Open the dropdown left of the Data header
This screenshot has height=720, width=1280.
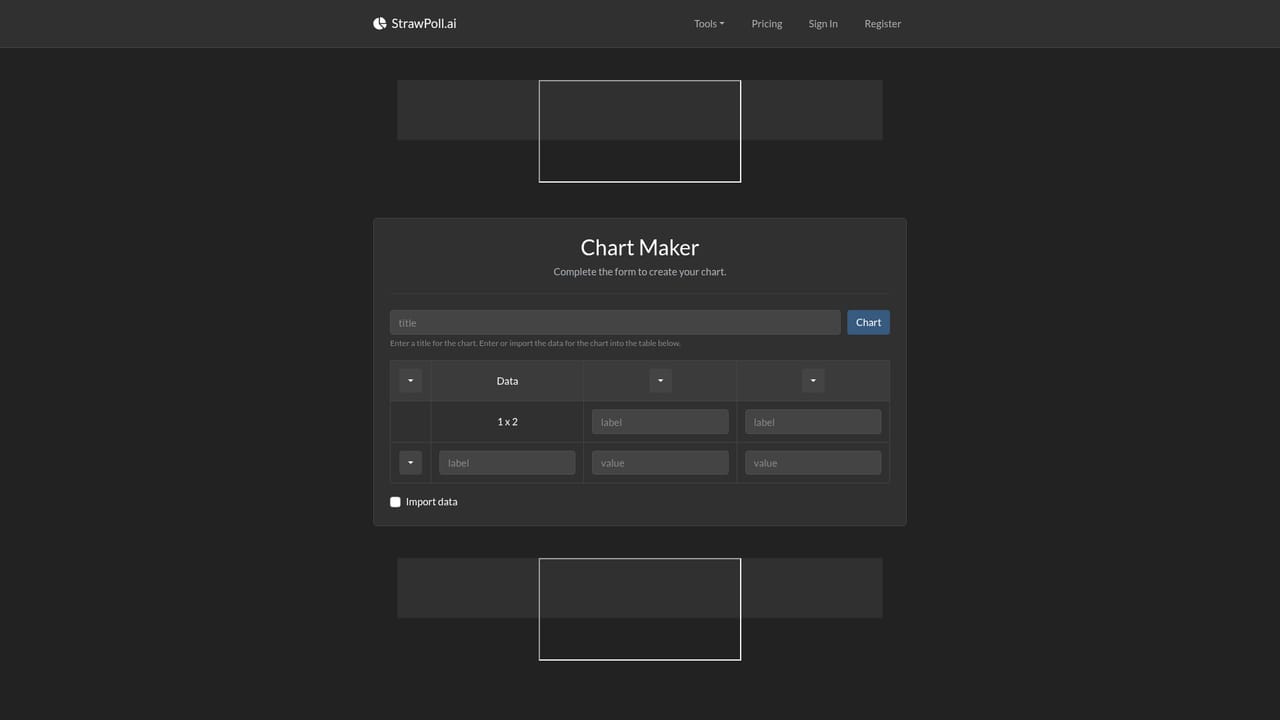[x=410, y=381]
